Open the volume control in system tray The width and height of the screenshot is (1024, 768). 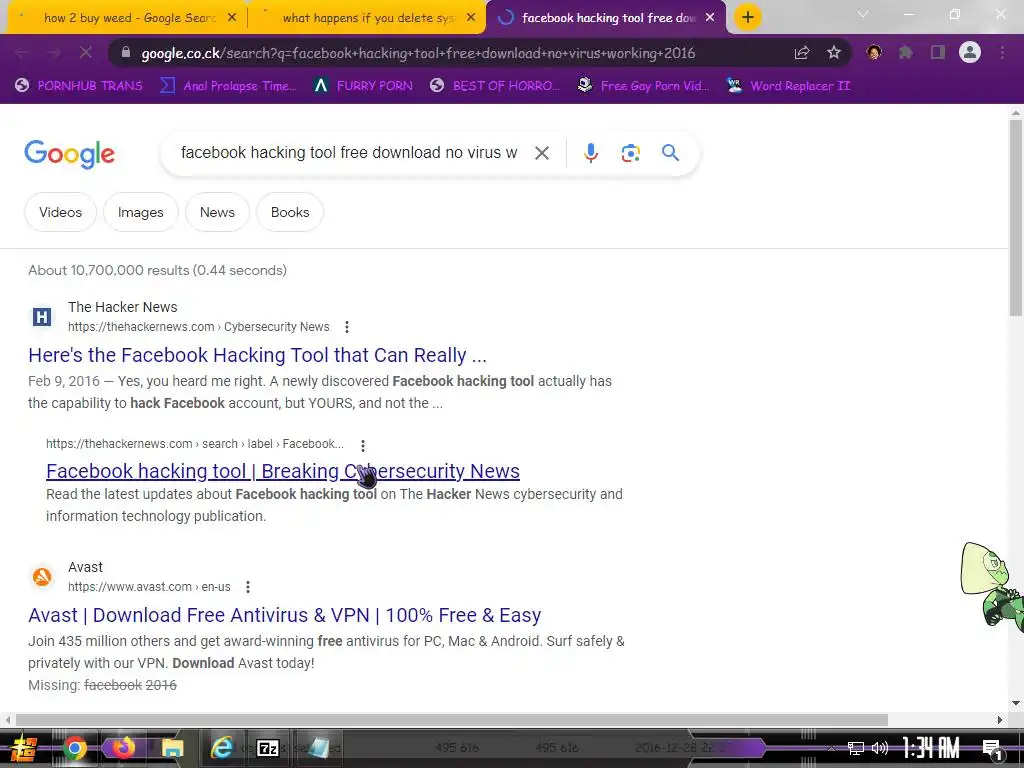coord(880,748)
